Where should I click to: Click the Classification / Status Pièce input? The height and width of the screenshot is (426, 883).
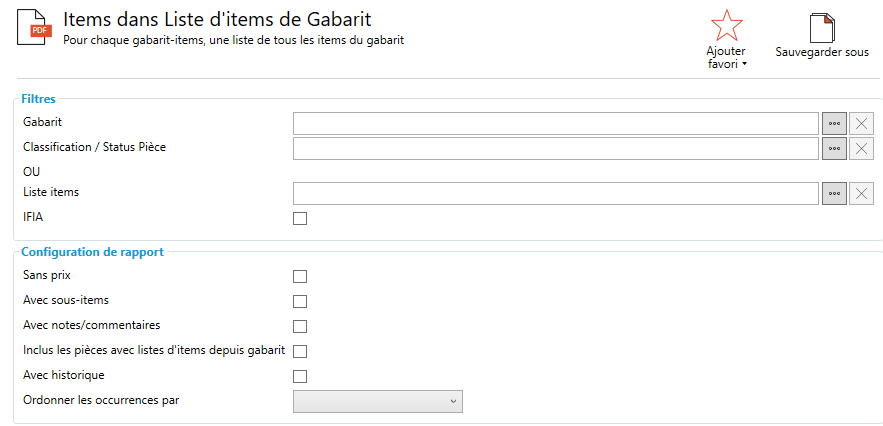coord(555,148)
